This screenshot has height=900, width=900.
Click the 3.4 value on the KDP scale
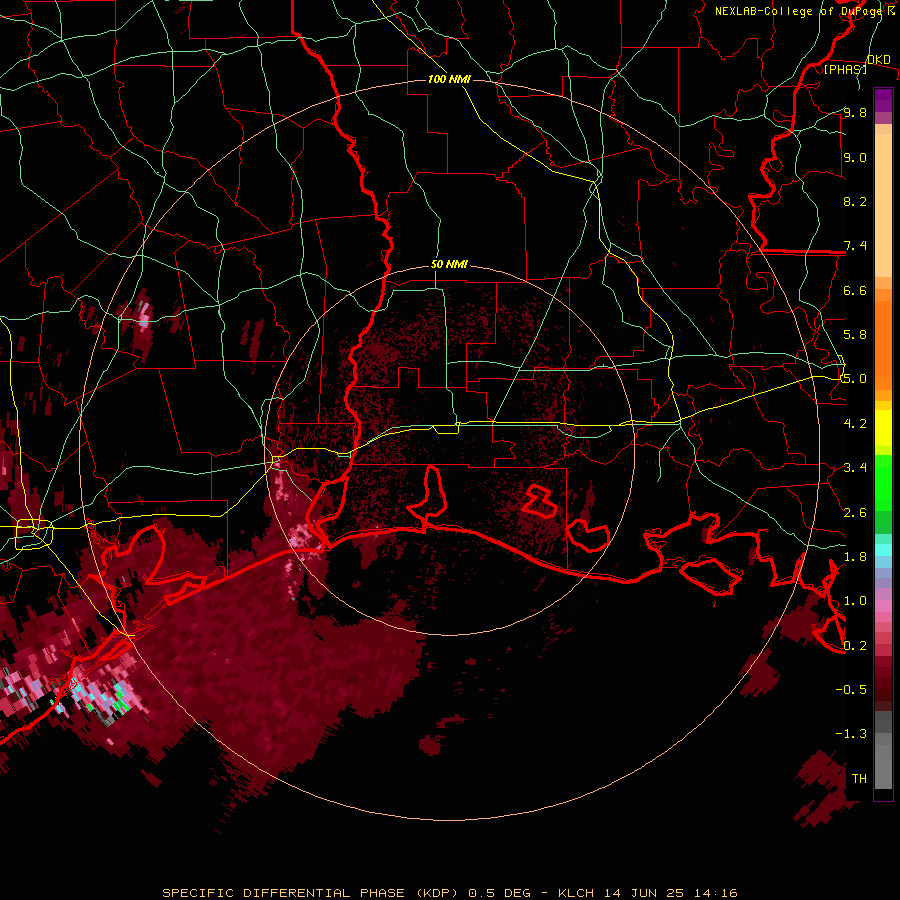coord(855,468)
